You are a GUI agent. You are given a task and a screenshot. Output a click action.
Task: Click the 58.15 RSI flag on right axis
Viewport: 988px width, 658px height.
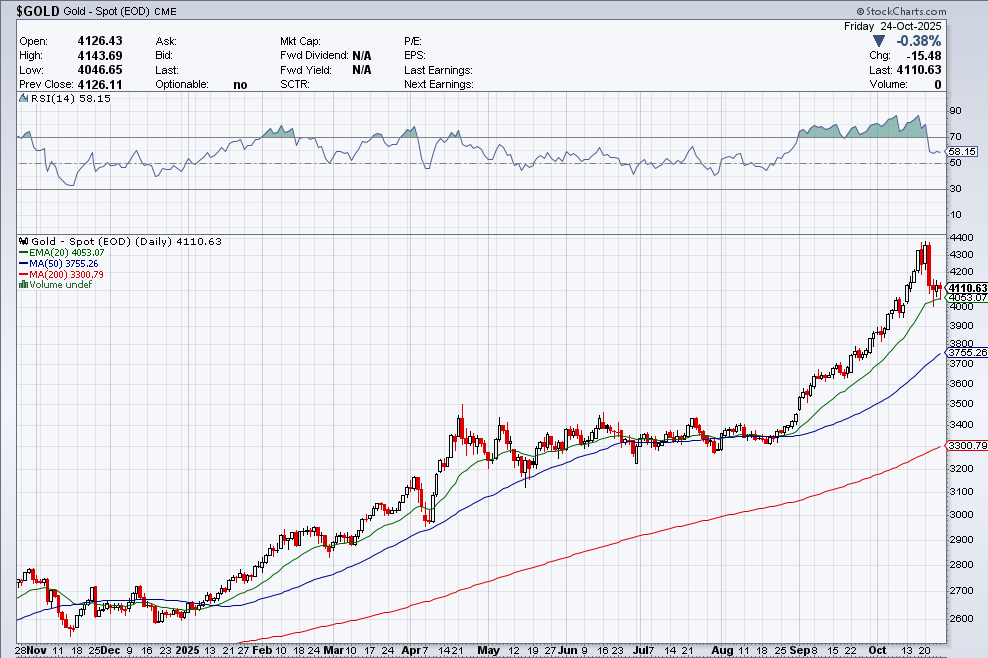(962, 151)
